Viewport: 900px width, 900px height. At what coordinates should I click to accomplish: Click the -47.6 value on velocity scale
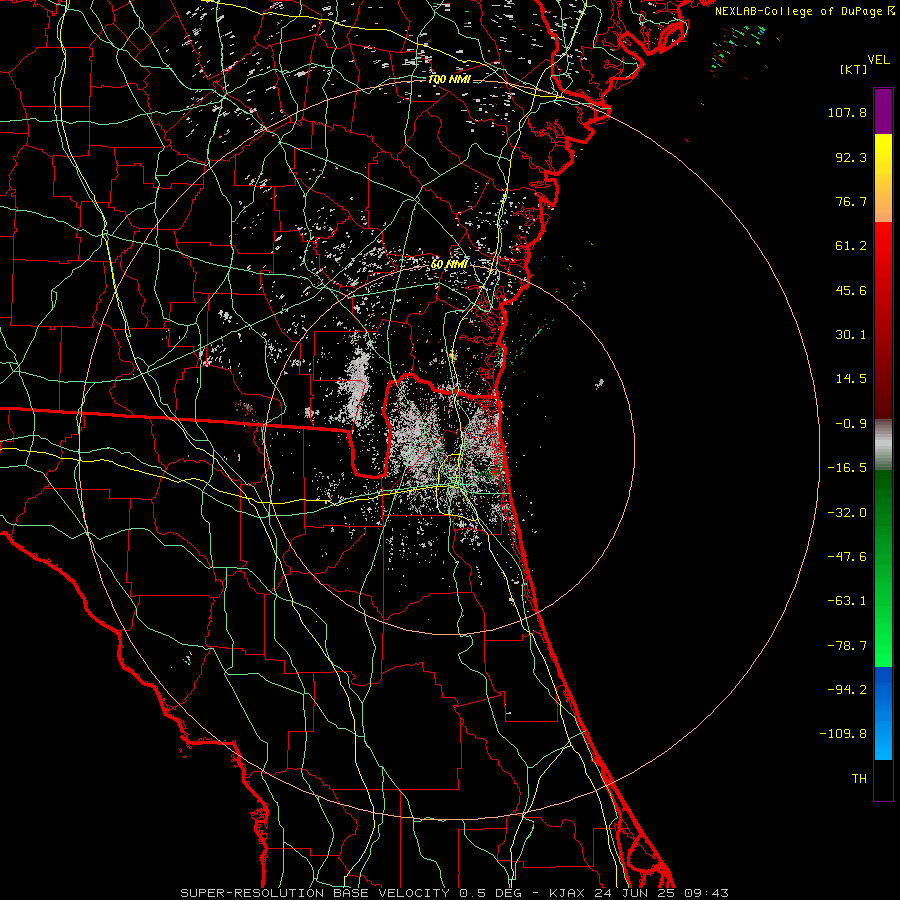click(847, 557)
